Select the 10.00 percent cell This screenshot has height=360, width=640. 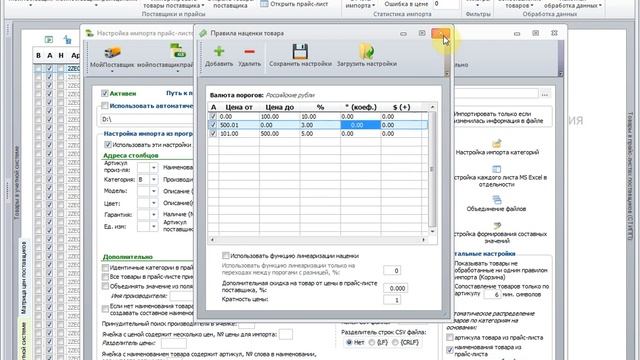(320, 116)
